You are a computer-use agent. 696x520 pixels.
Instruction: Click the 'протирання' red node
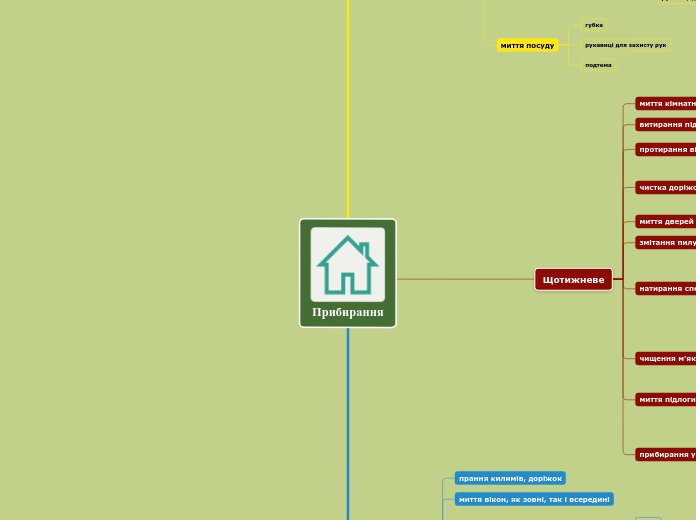coord(666,150)
